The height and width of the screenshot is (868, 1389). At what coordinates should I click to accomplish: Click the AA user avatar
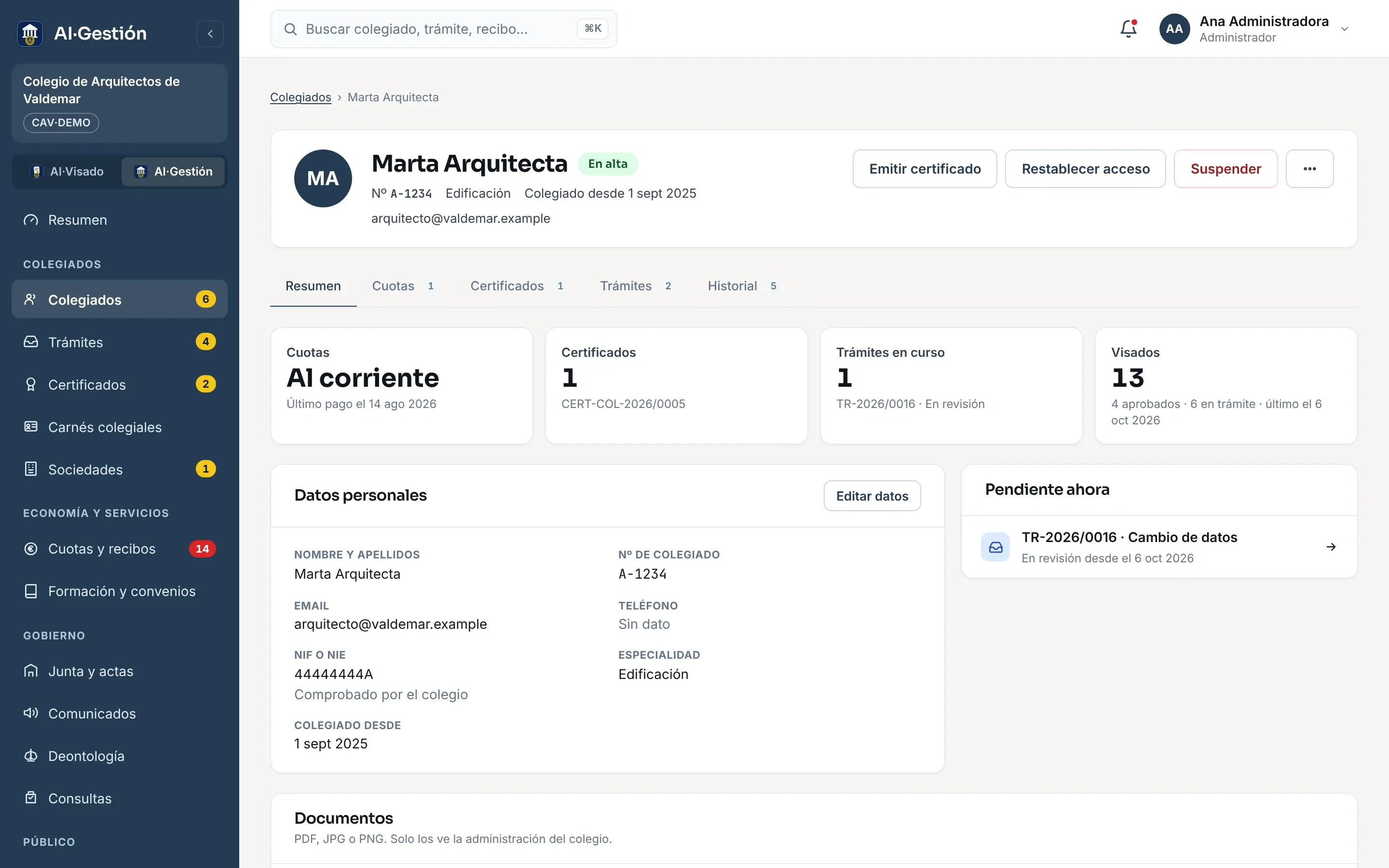click(x=1174, y=29)
